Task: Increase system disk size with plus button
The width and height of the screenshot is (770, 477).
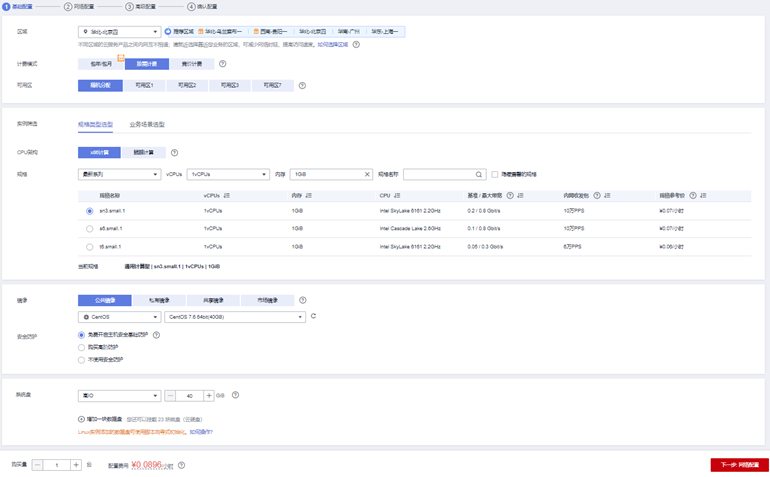Action: point(209,395)
